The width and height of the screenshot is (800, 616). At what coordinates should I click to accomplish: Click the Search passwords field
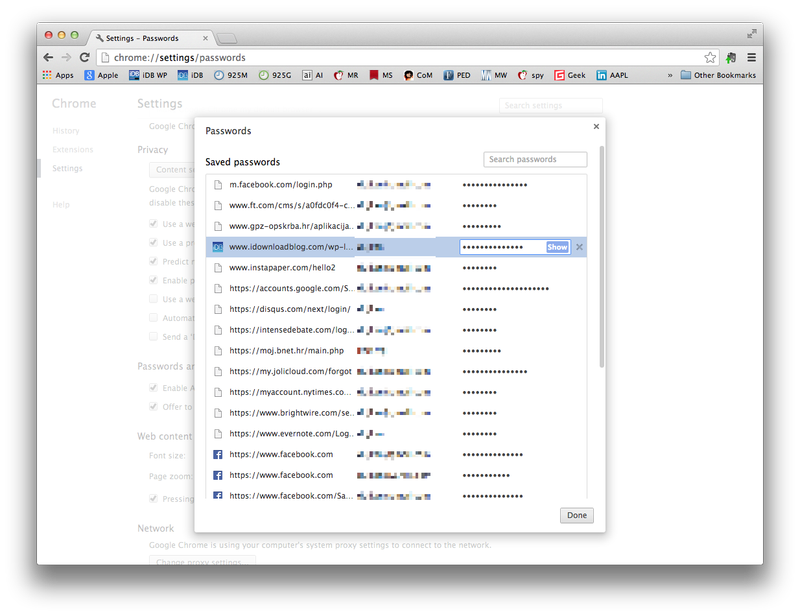(535, 159)
